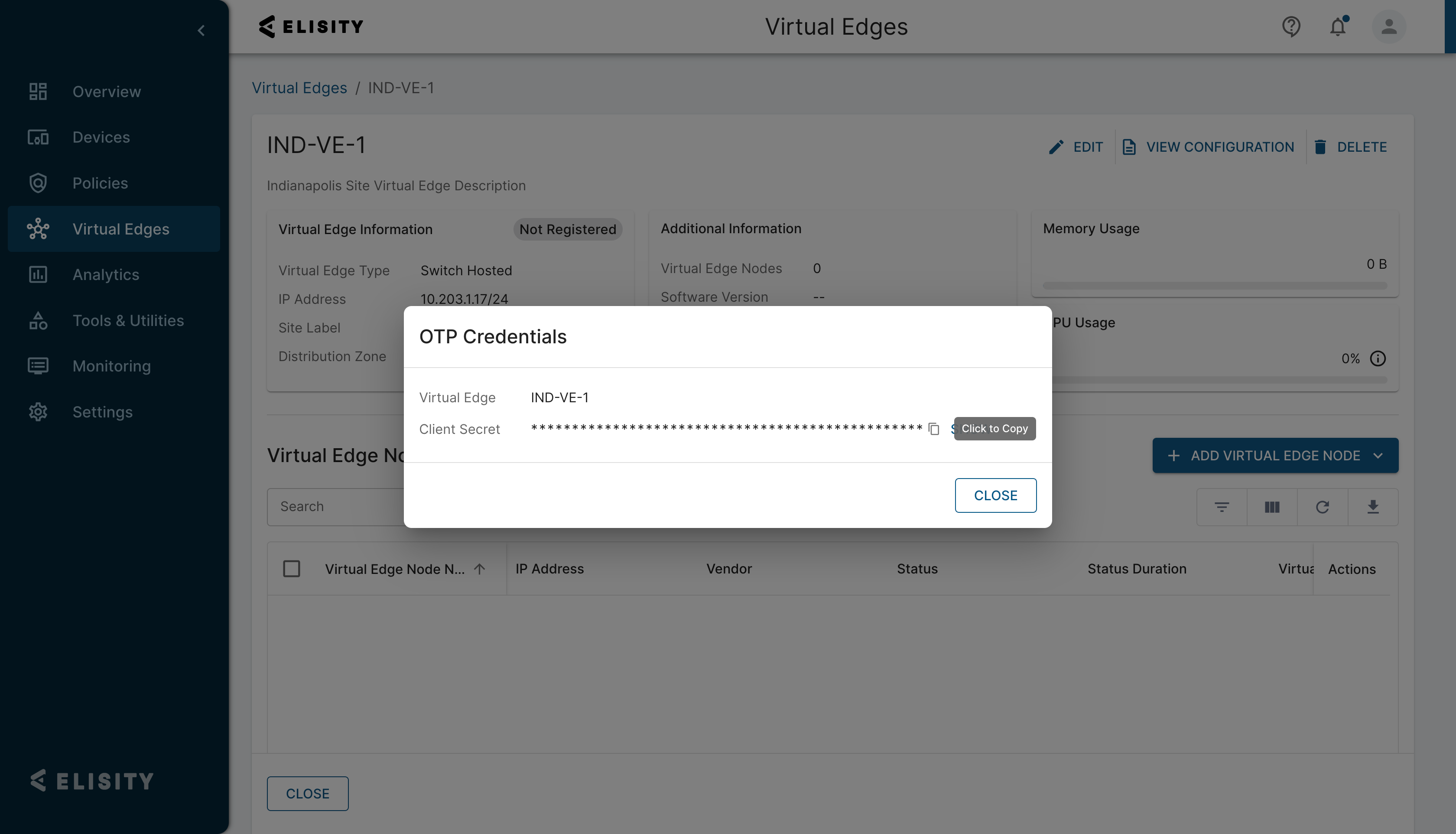
Task: Expand the Add Virtual Edge Node dropdown arrow
Action: click(1378, 456)
